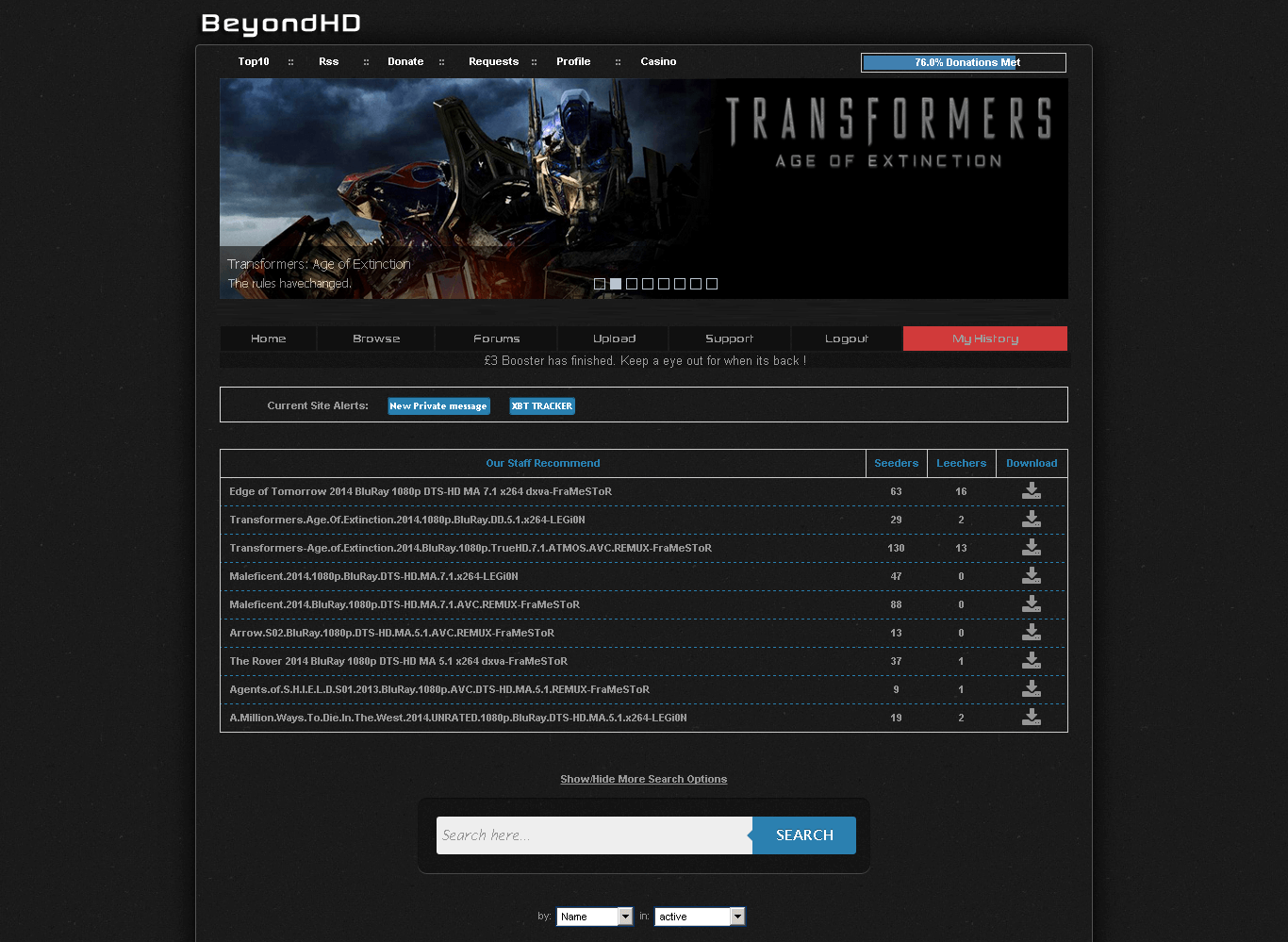Select the second banner slide indicator

tap(616, 284)
